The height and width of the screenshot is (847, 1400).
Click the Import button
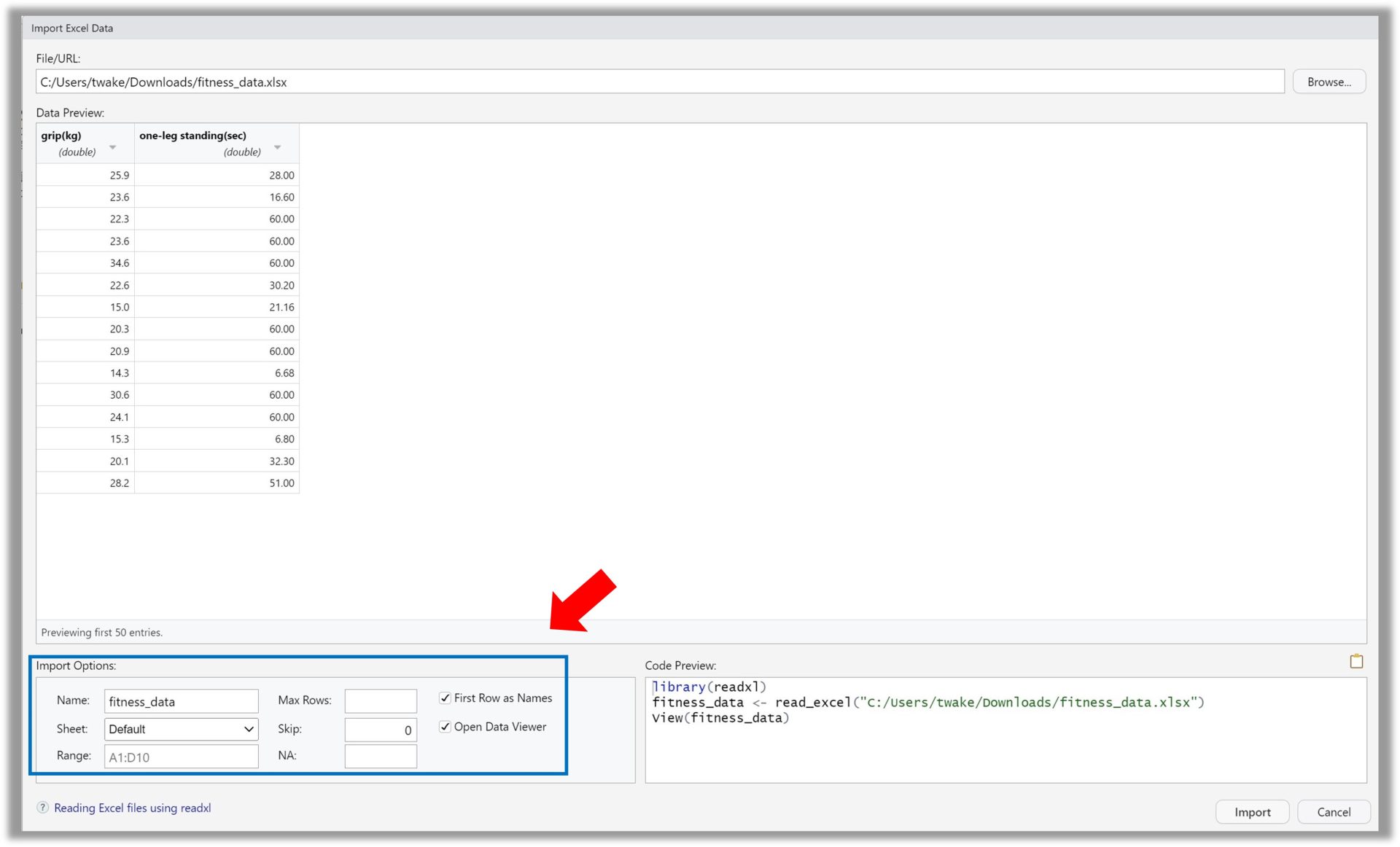[1252, 811]
